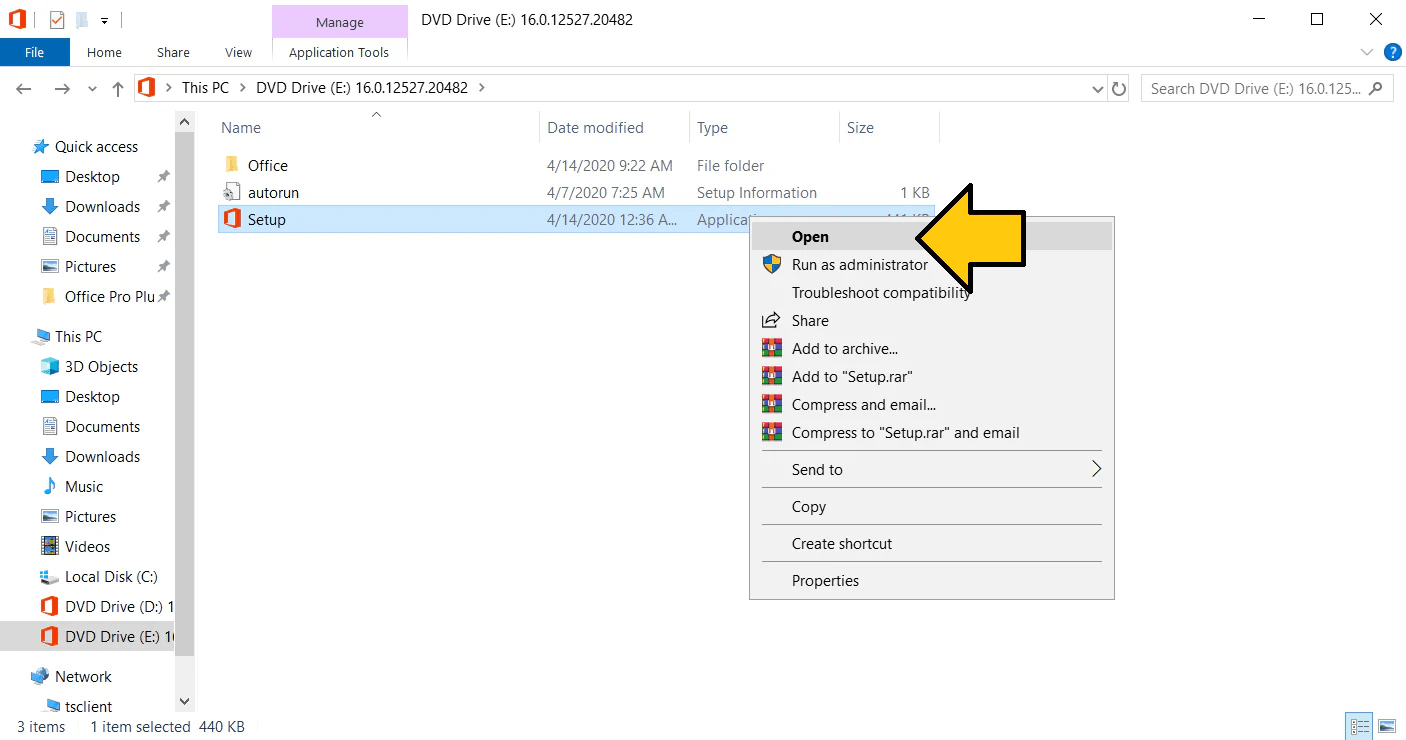Click the forward navigation button
The width and height of the screenshot is (1406, 740).
click(61, 88)
